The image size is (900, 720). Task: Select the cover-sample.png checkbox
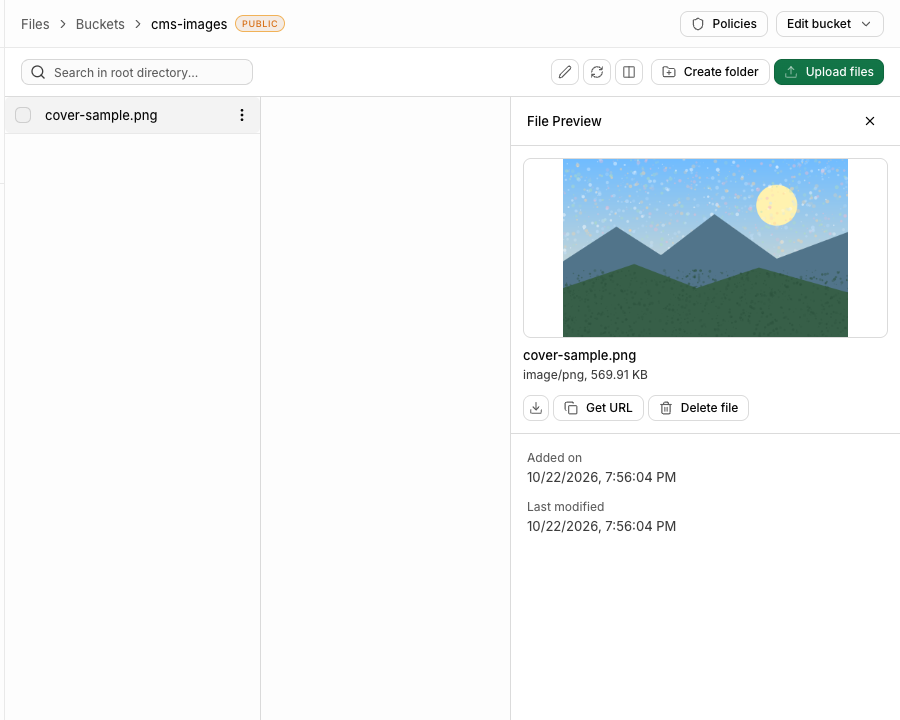coord(23,115)
